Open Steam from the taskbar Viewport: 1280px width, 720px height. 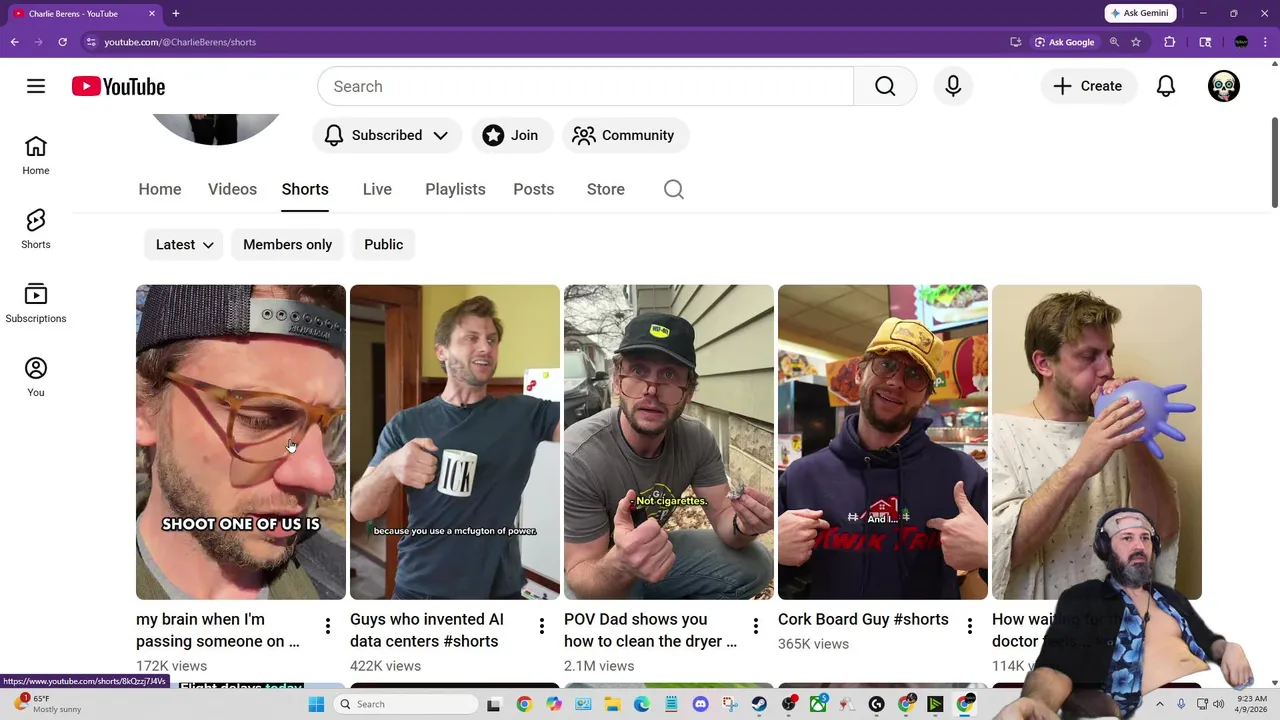759,704
